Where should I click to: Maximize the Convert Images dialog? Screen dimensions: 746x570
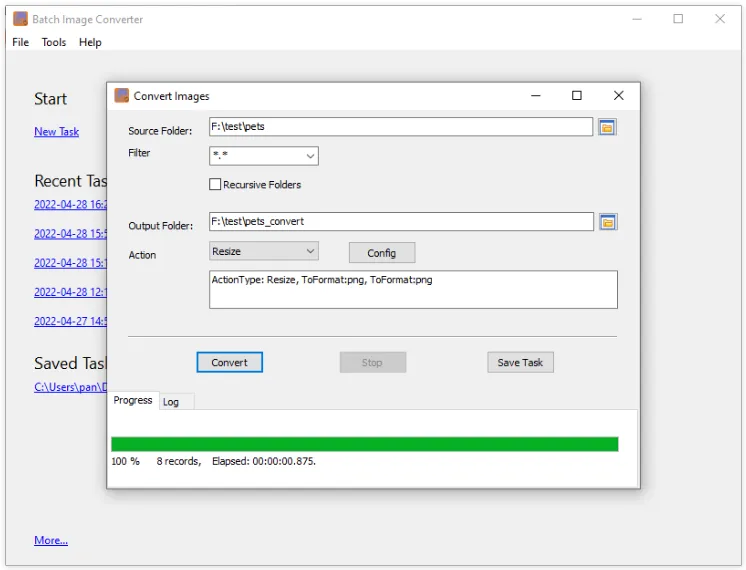pos(577,96)
